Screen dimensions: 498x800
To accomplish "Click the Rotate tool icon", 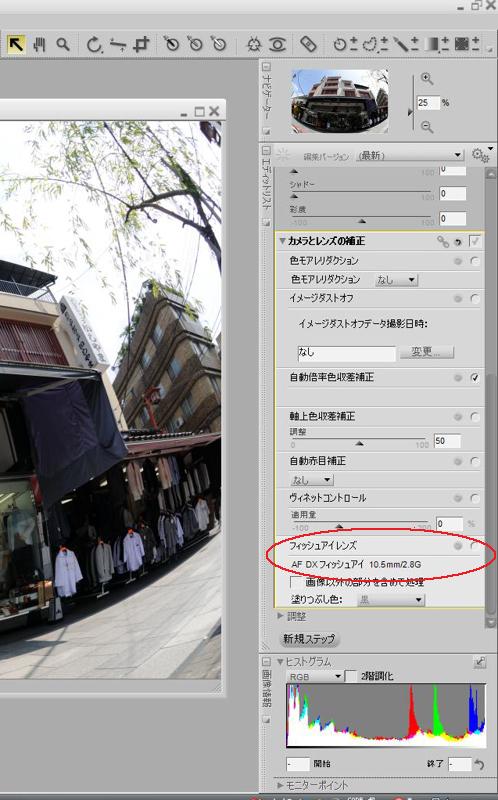I will 94,44.
